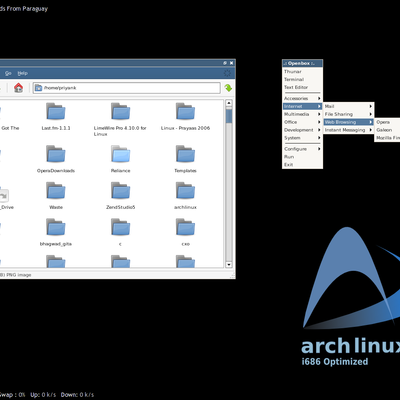Viewport: 400px width, 400px height.
Task: Open the bhagwad_gita folder icon
Action: point(56,227)
